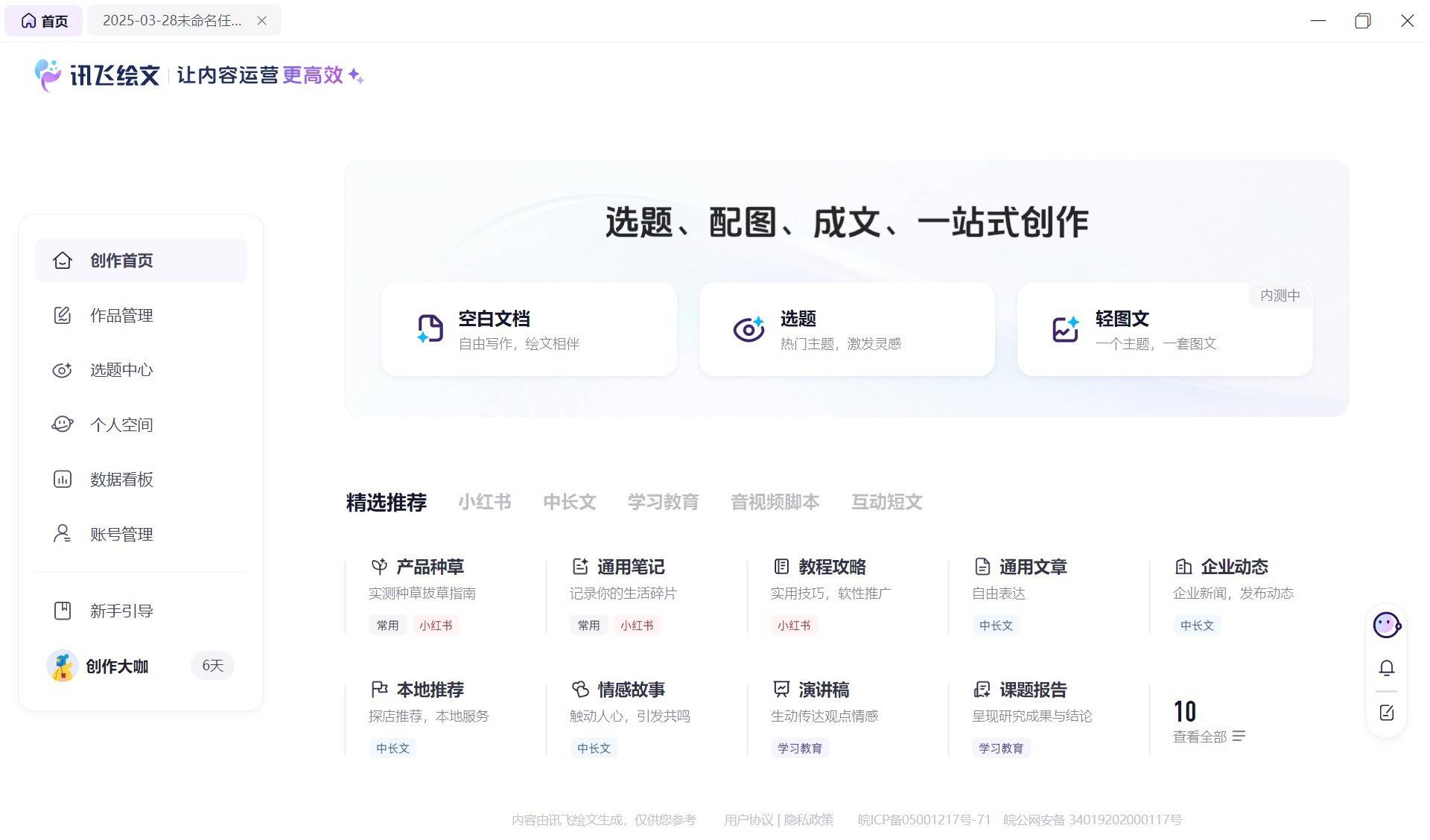Select the 学习教育 category tab
This screenshot has width=1430, height=840.
tap(664, 502)
